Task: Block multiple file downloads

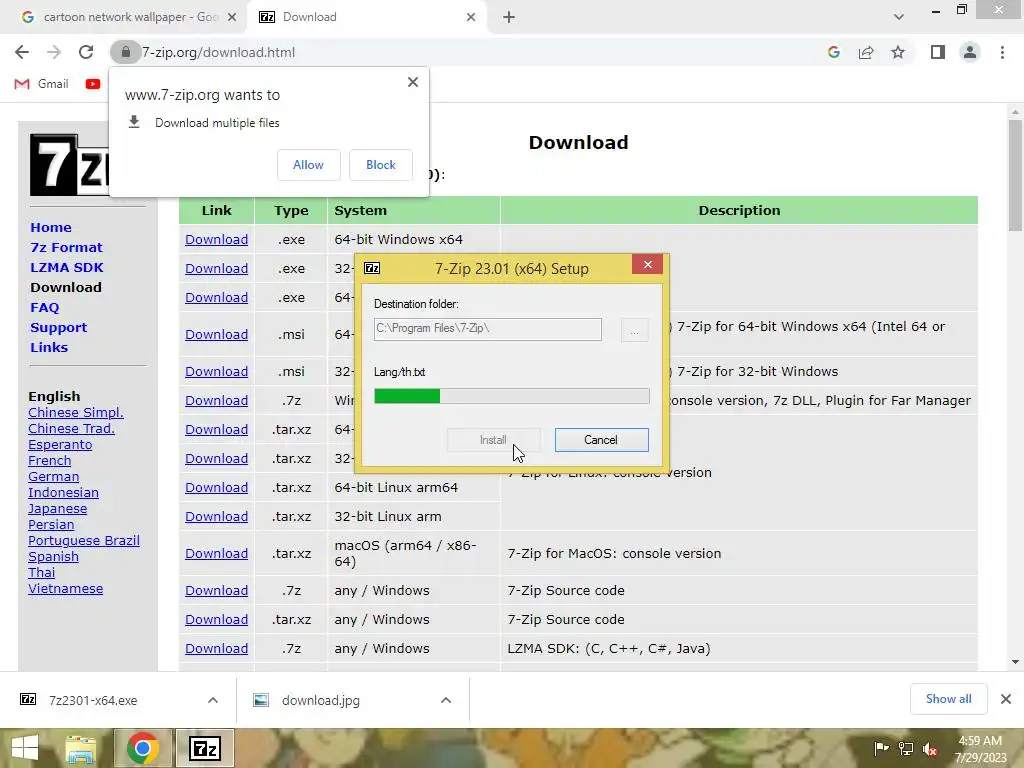Action: (x=381, y=165)
